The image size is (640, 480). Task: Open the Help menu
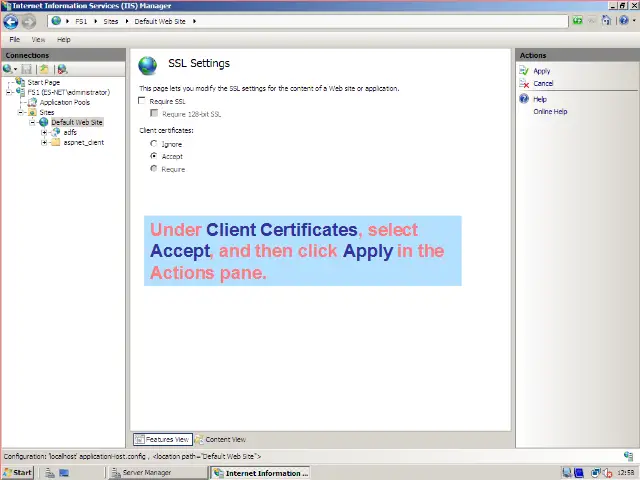(x=64, y=40)
